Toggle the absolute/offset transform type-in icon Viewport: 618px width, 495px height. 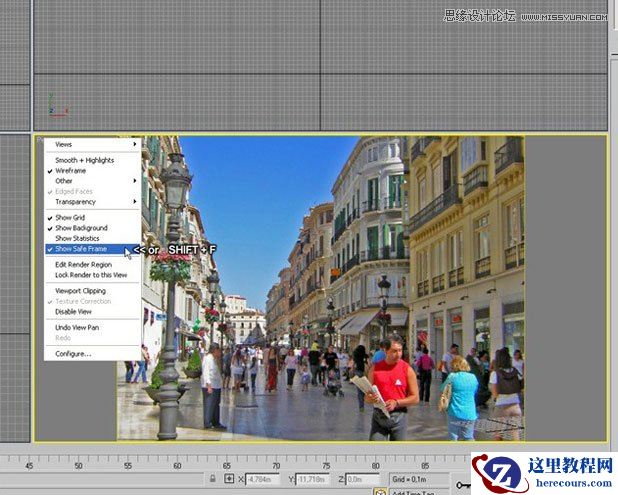click(x=229, y=479)
